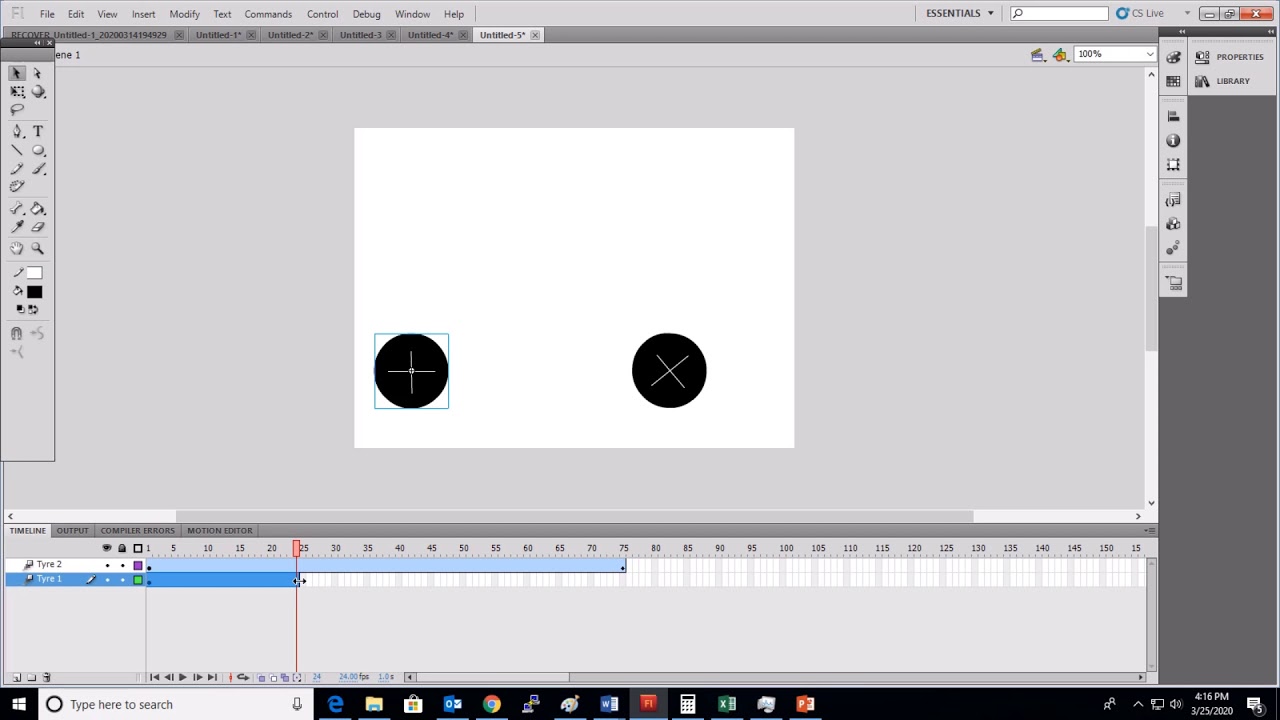Select the Free Transform tool
Image resolution: width=1280 pixels, height=720 pixels.
(17, 91)
